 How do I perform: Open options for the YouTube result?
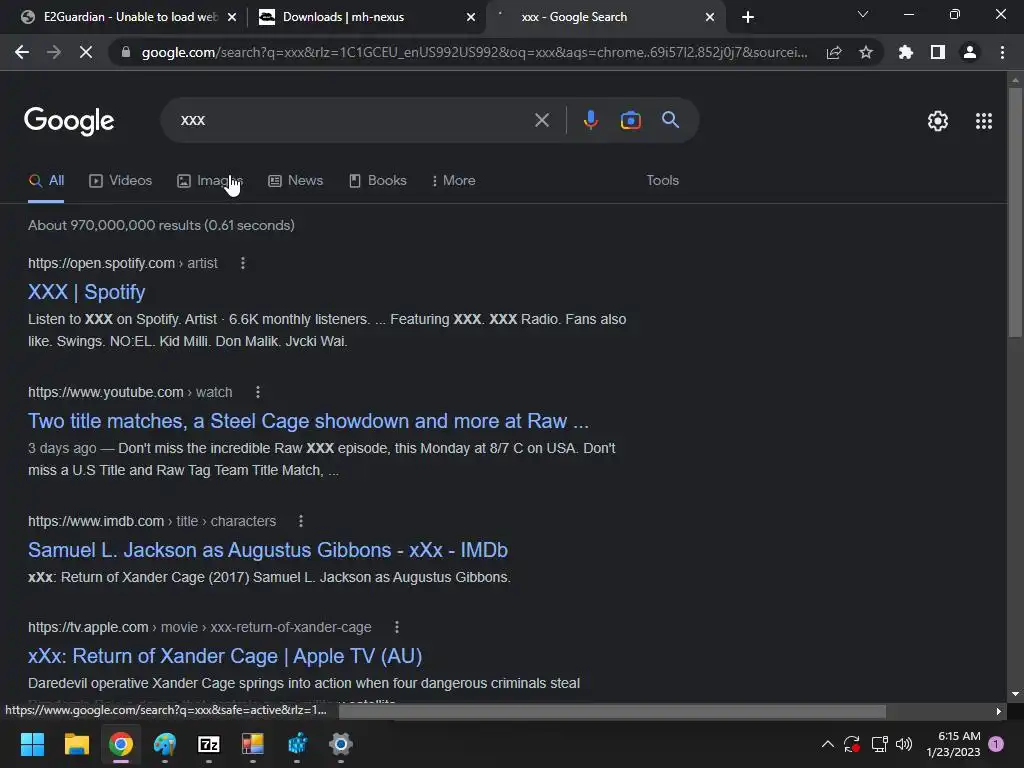click(x=258, y=392)
